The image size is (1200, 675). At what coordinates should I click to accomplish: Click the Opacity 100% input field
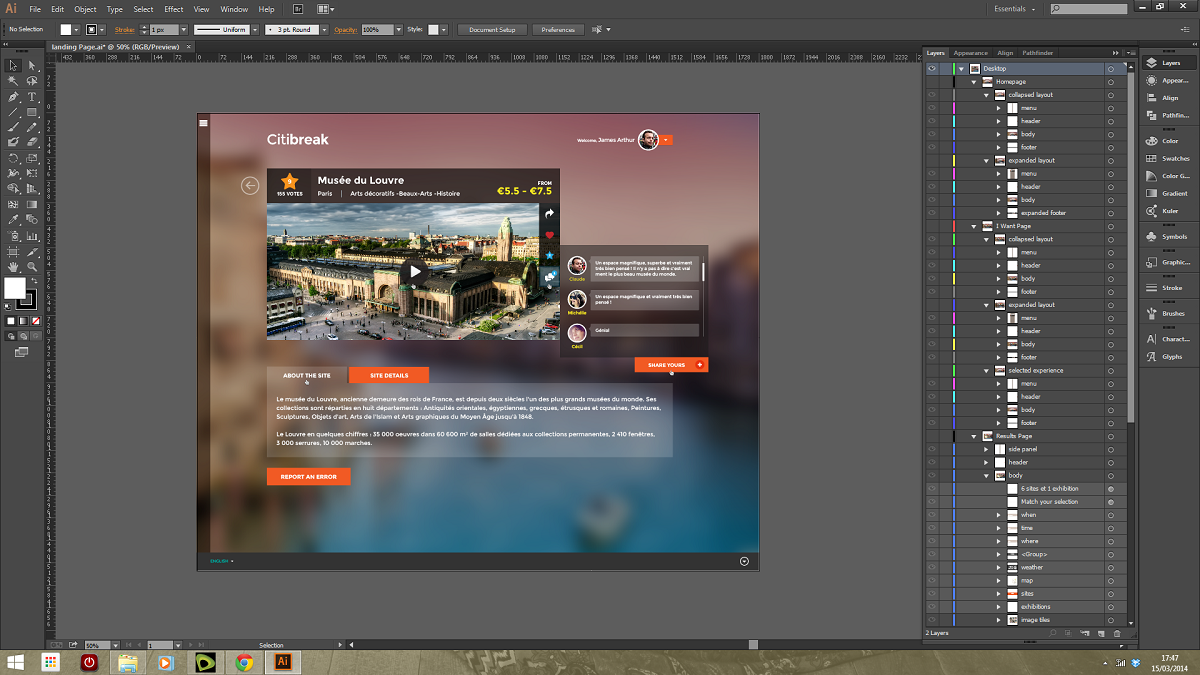pyautogui.click(x=376, y=29)
